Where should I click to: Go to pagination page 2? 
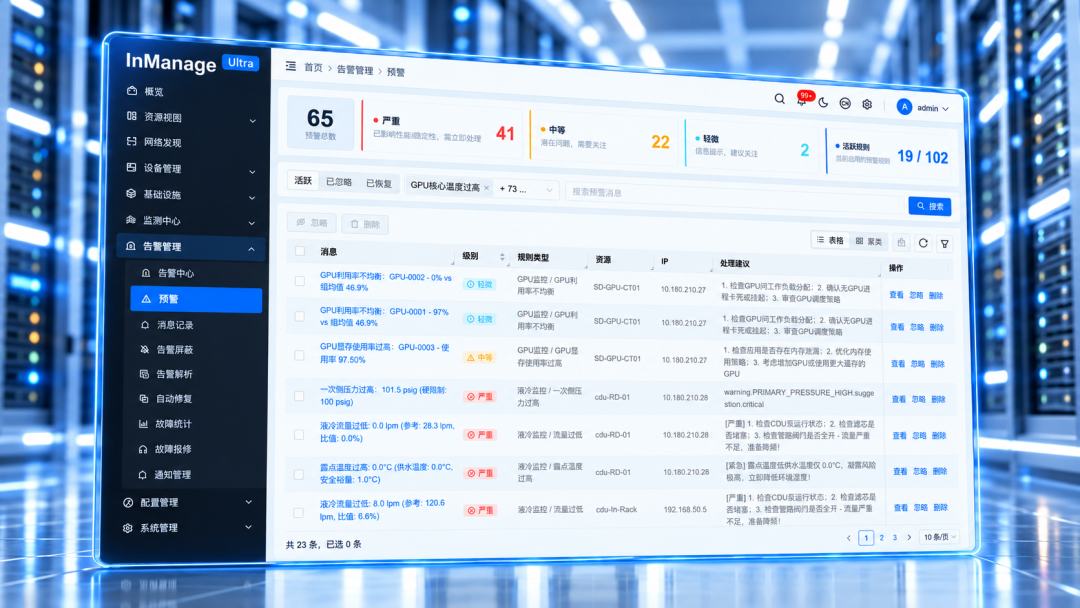(x=882, y=538)
